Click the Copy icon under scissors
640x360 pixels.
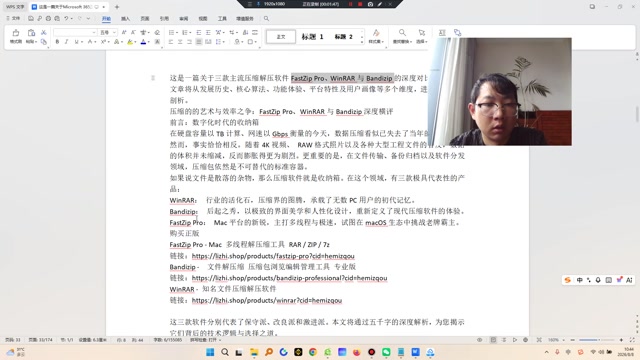click(x=44, y=42)
